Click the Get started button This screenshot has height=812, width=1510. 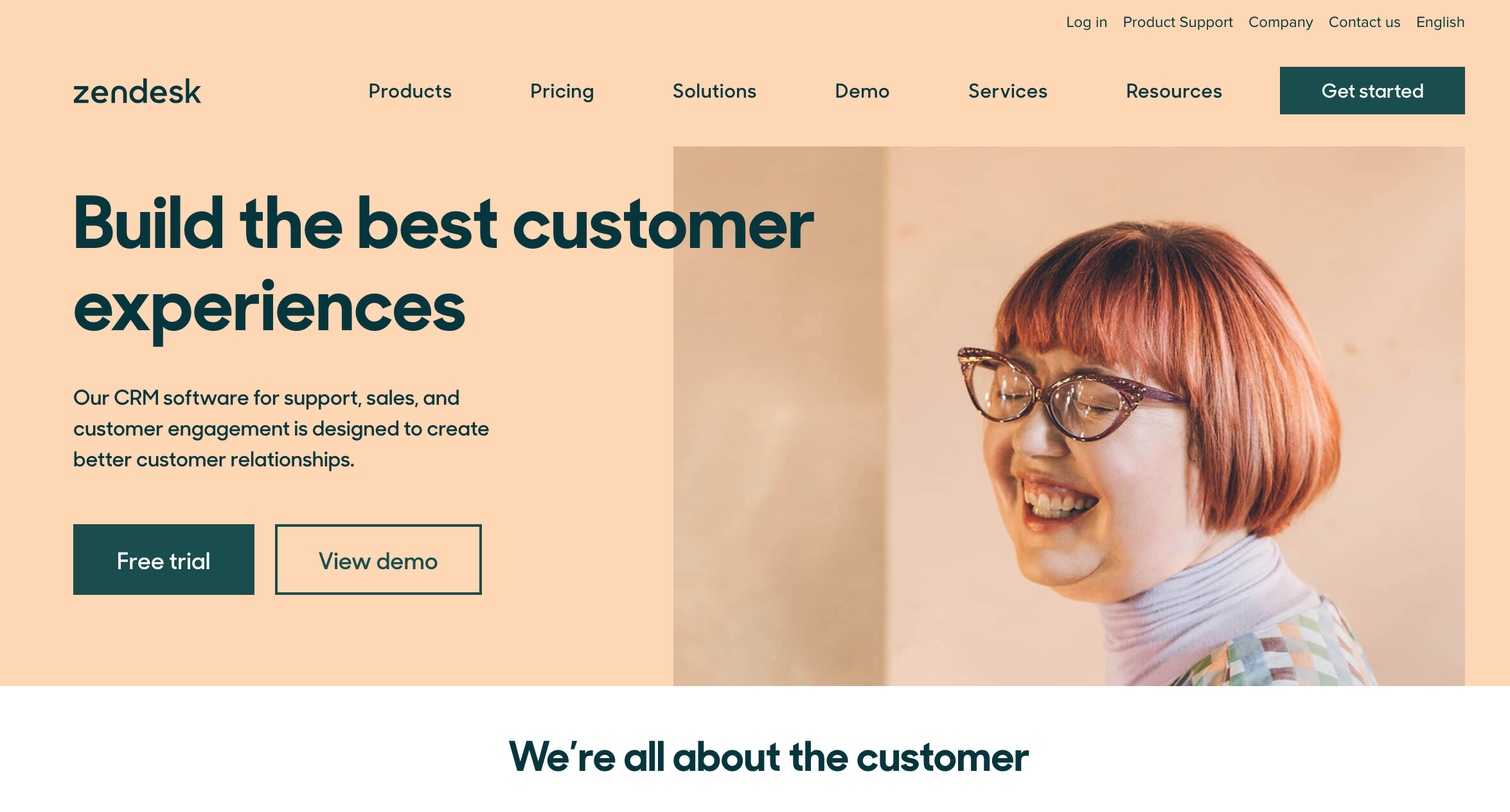tap(1372, 91)
